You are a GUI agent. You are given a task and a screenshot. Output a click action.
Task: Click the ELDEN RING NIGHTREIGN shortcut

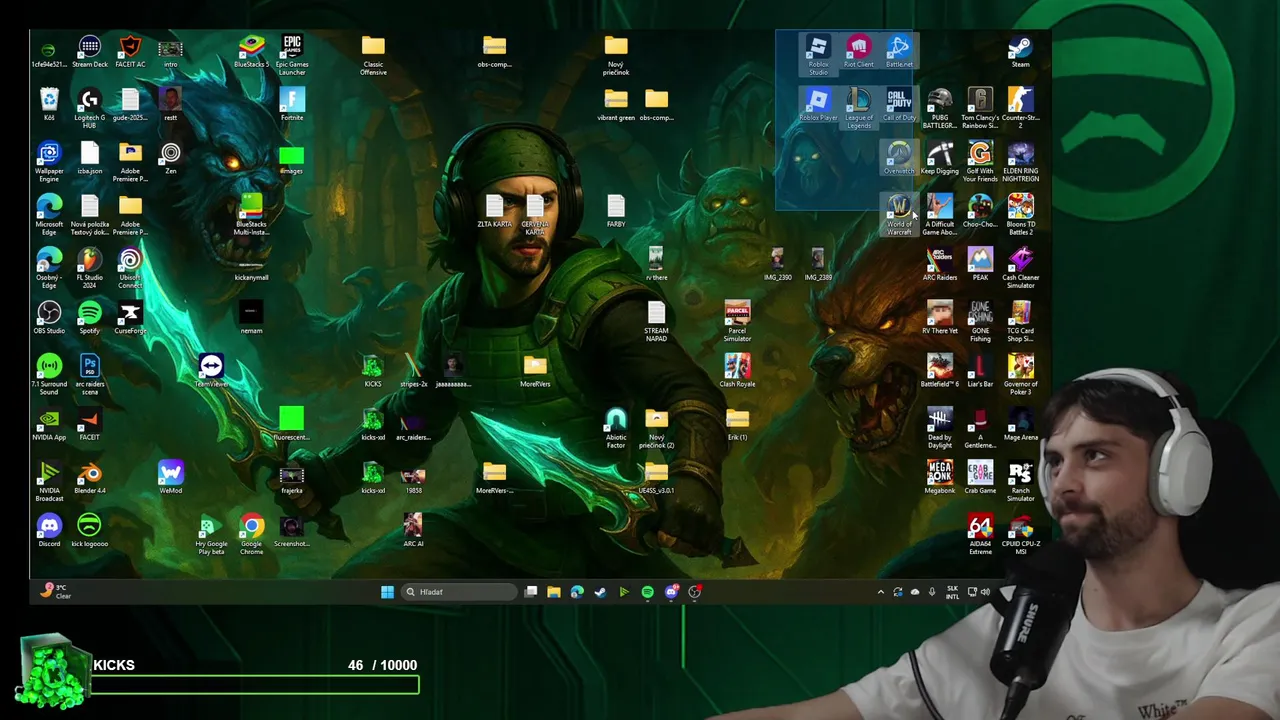coord(1020,162)
